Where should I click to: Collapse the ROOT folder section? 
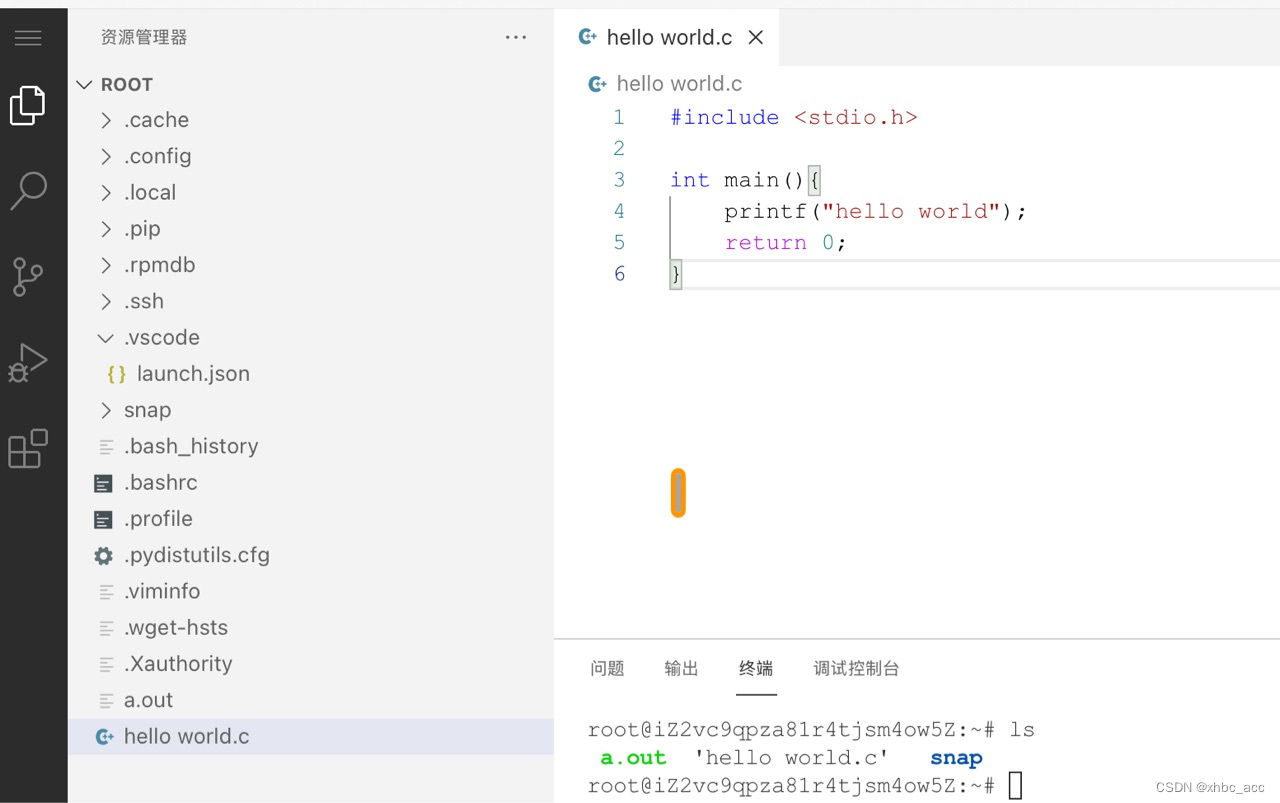pos(84,85)
